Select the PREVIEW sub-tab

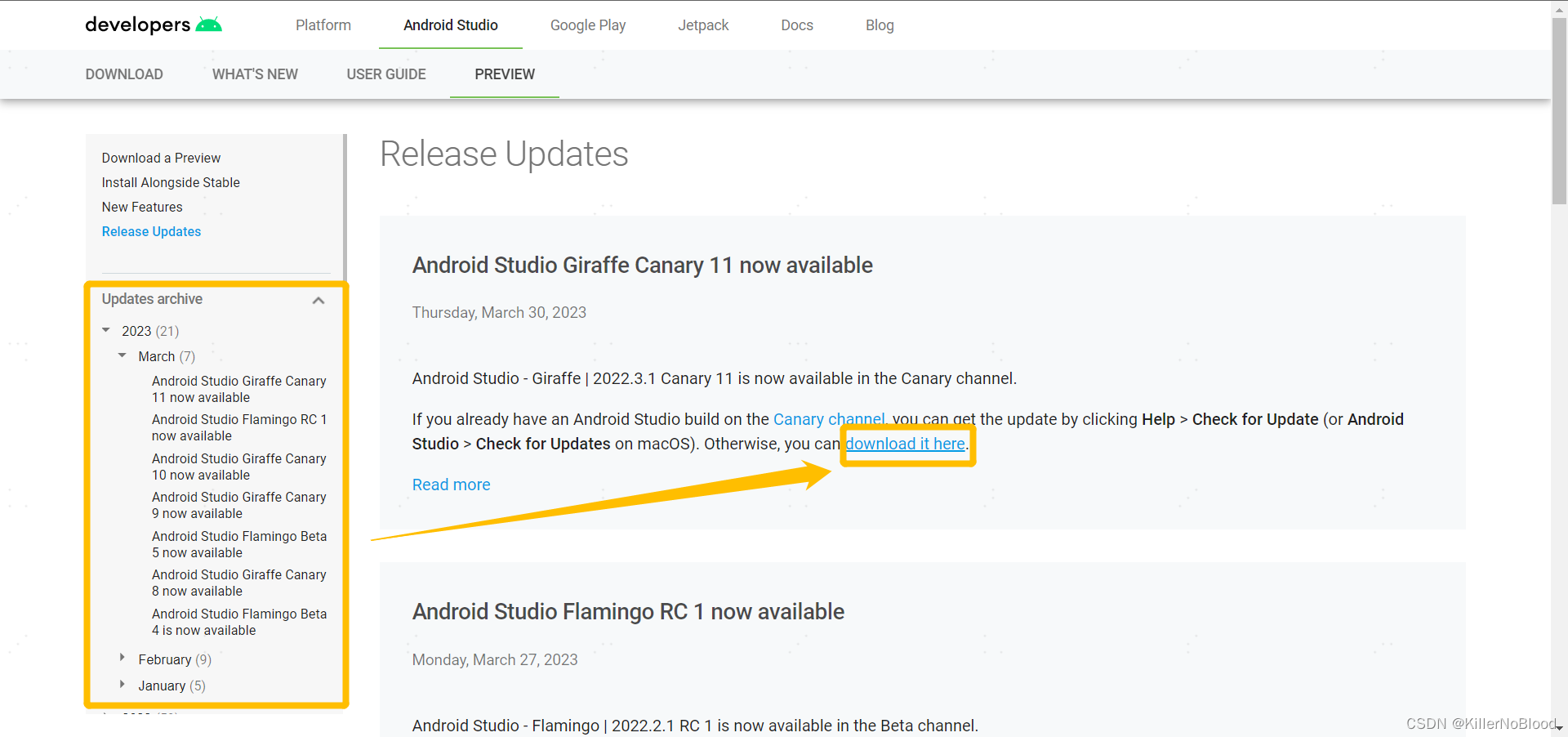tap(505, 74)
